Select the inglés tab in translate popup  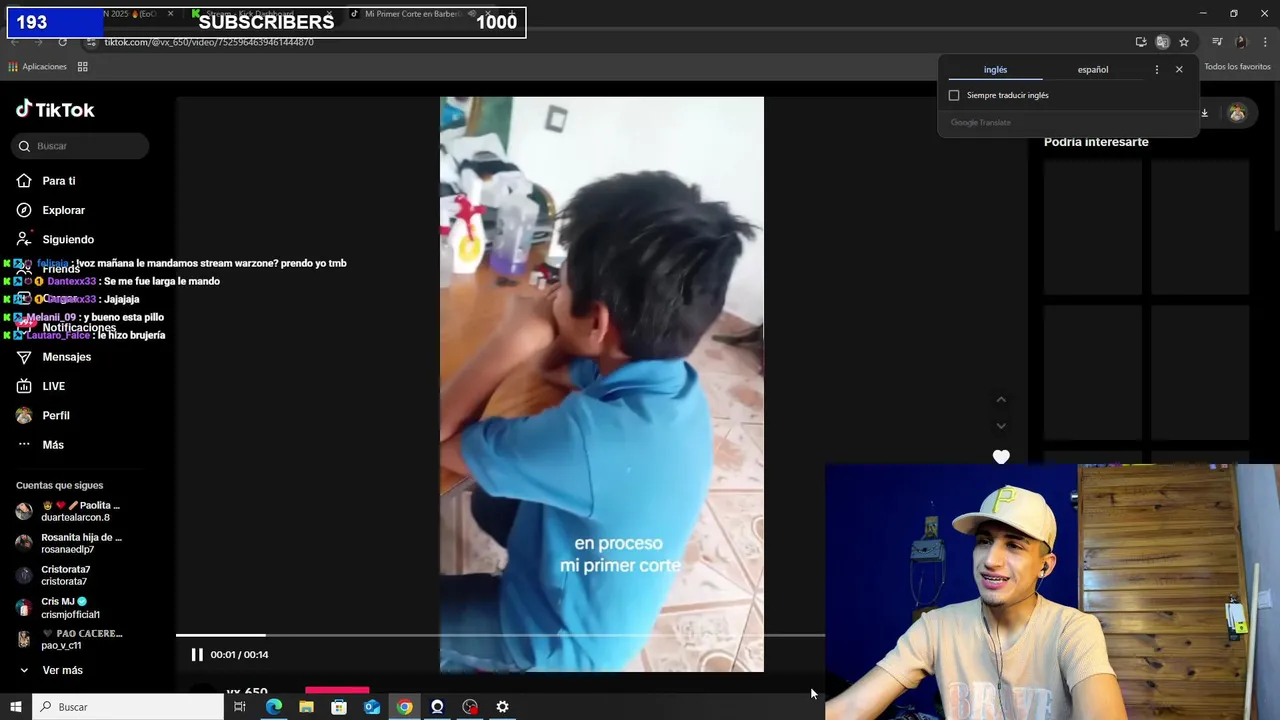[995, 70]
